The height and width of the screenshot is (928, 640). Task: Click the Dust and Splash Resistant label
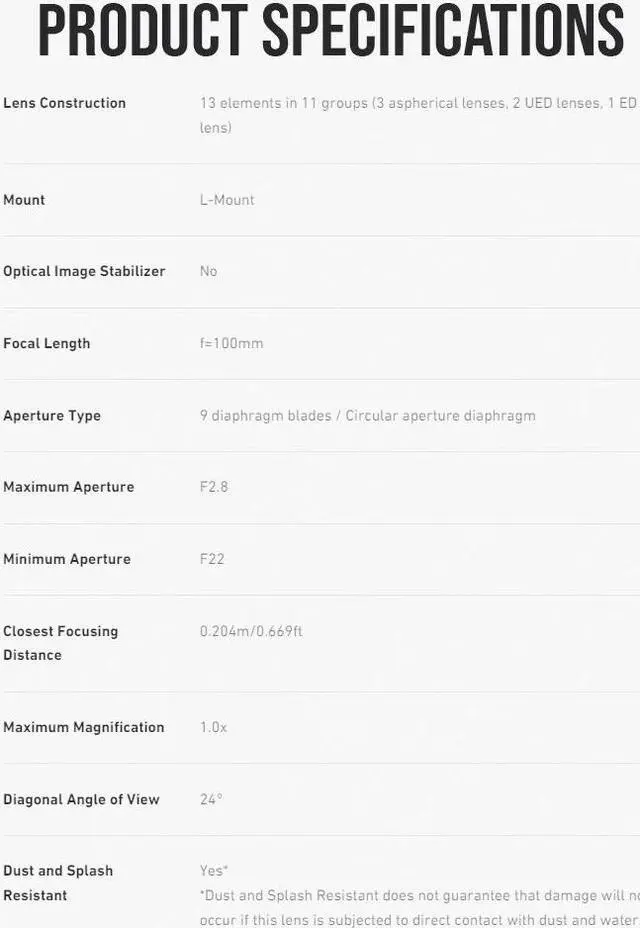[58, 883]
